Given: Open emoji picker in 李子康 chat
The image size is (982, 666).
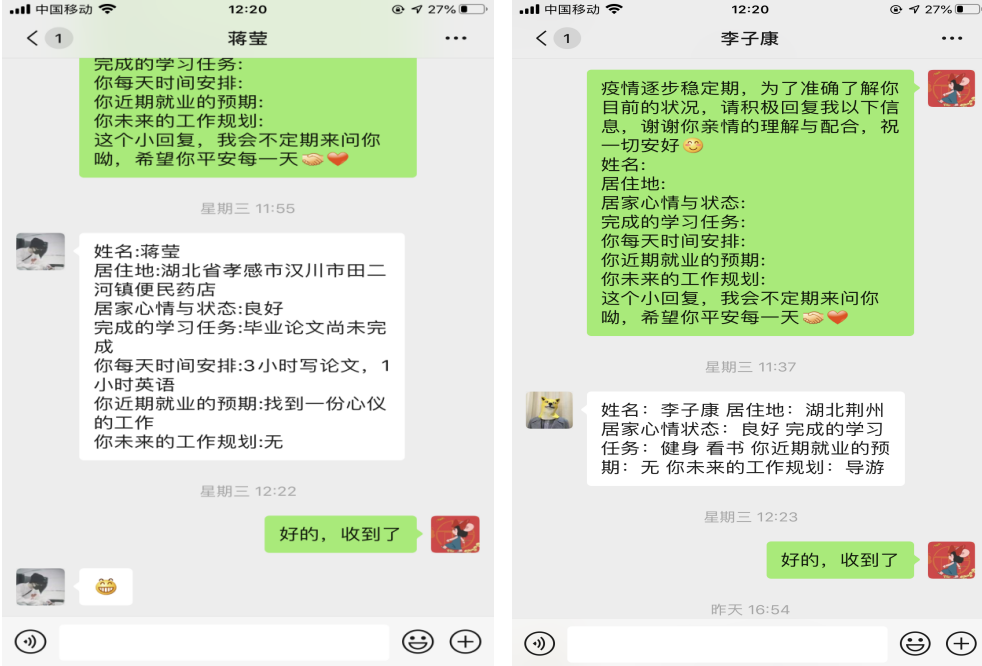Looking at the screenshot, I should (915, 643).
